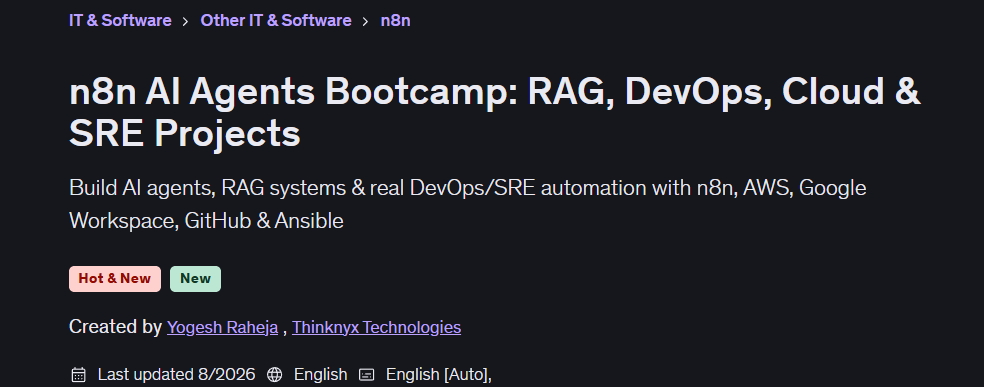Click the English [Auto] captions text
Screen dimensions: 984x387
coord(439,375)
